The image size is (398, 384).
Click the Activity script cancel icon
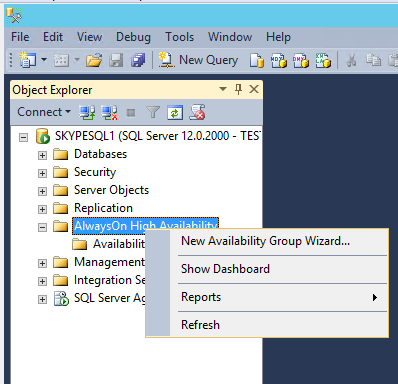pos(197,112)
